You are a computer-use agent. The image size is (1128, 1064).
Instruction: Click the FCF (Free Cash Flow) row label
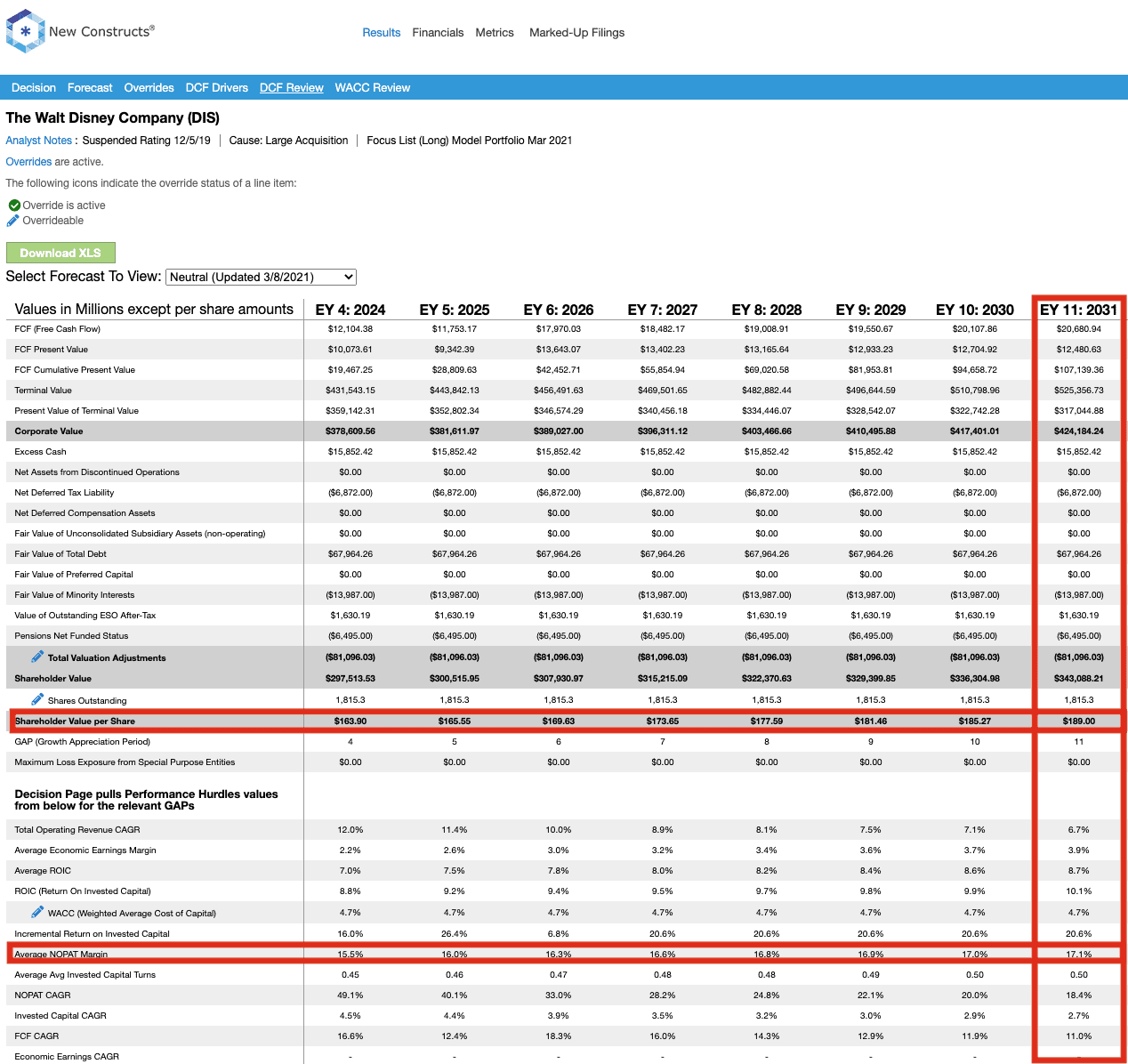click(58, 329)
